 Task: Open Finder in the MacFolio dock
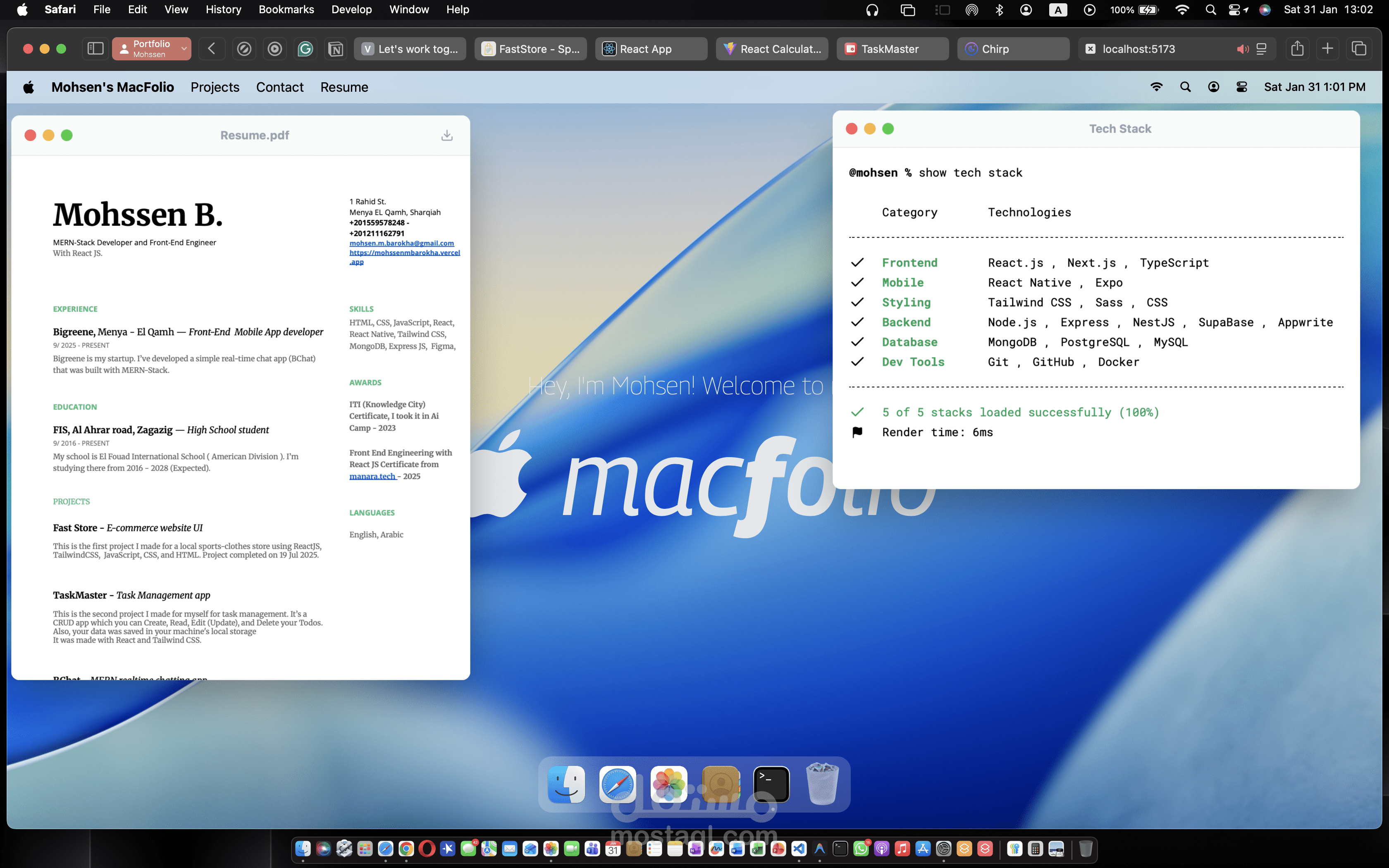pyautogui.click(x=566, y=784)
